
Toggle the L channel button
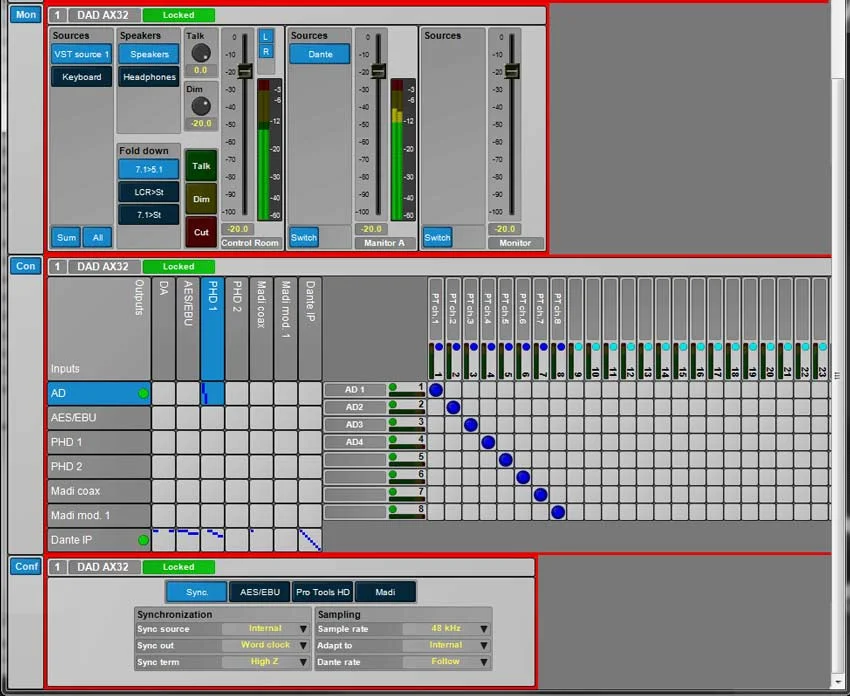[x=266, y=36]
